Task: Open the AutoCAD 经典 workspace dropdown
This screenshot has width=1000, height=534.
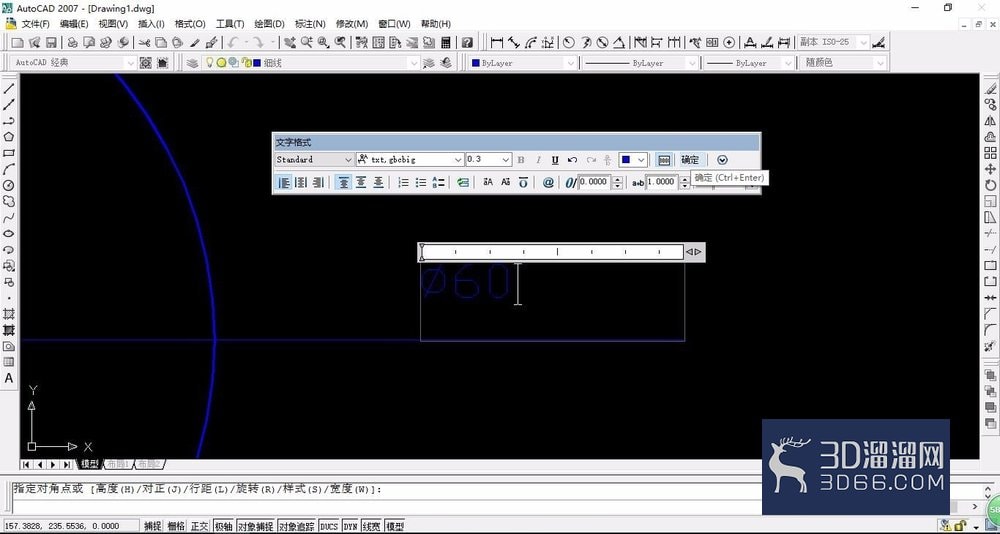Action: (x=74, y=63)
